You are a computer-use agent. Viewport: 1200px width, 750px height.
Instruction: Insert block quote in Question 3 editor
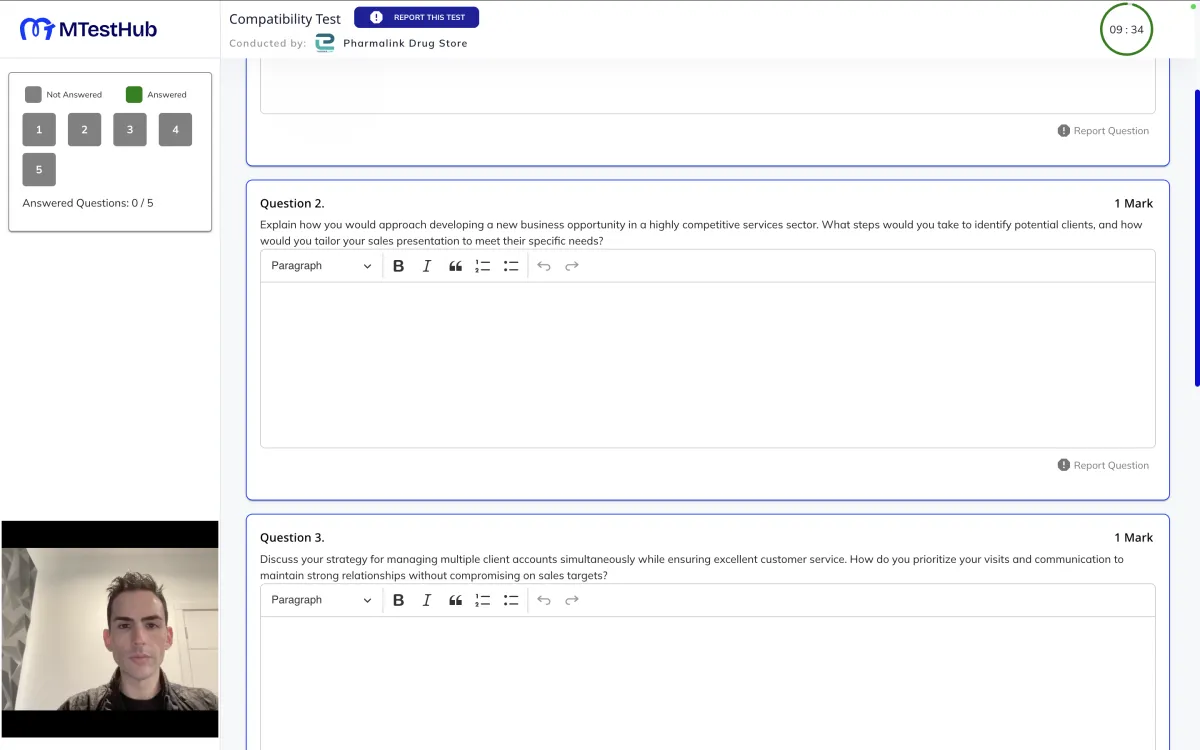click(x=455, y=600)
